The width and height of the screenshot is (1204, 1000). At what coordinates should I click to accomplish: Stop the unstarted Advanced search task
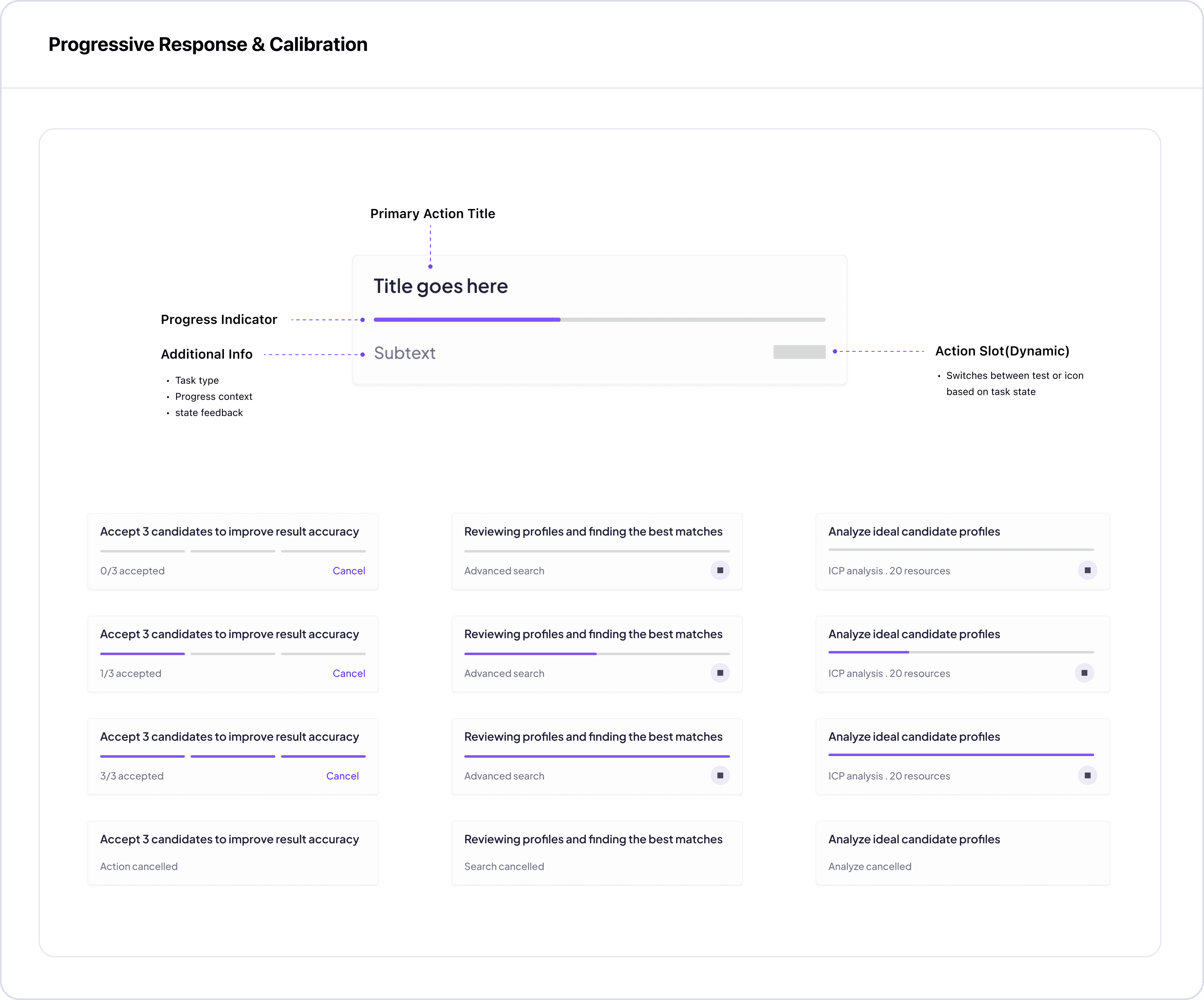720,570
